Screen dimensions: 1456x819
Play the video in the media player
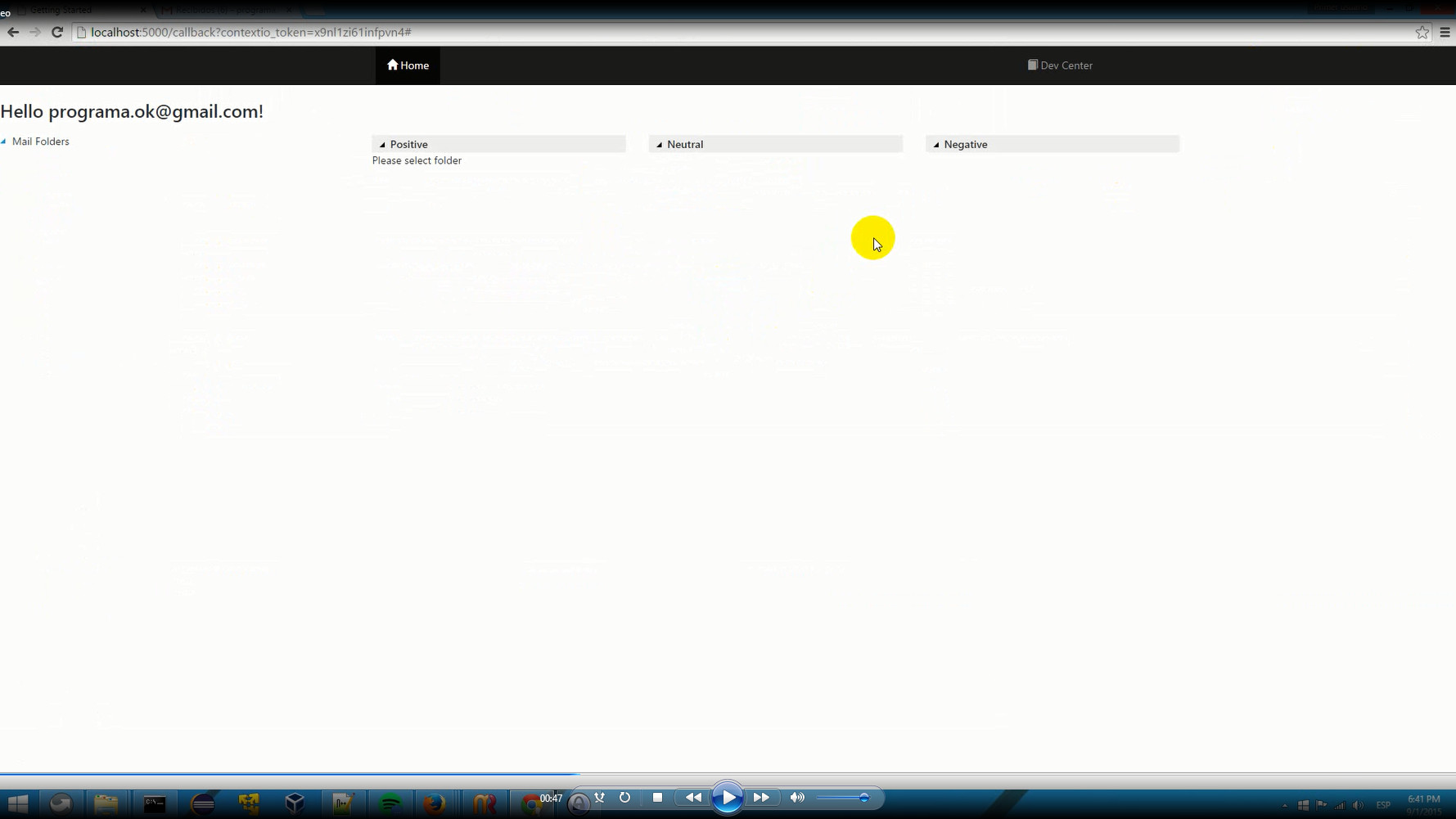pos(727,798)
